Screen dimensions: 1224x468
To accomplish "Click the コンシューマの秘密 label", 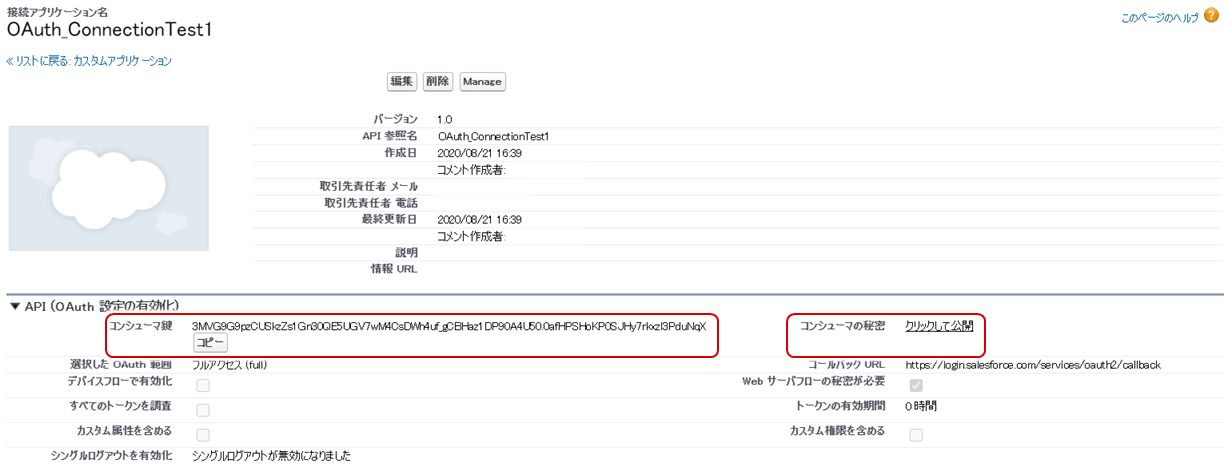I will (x=842, y=326).
